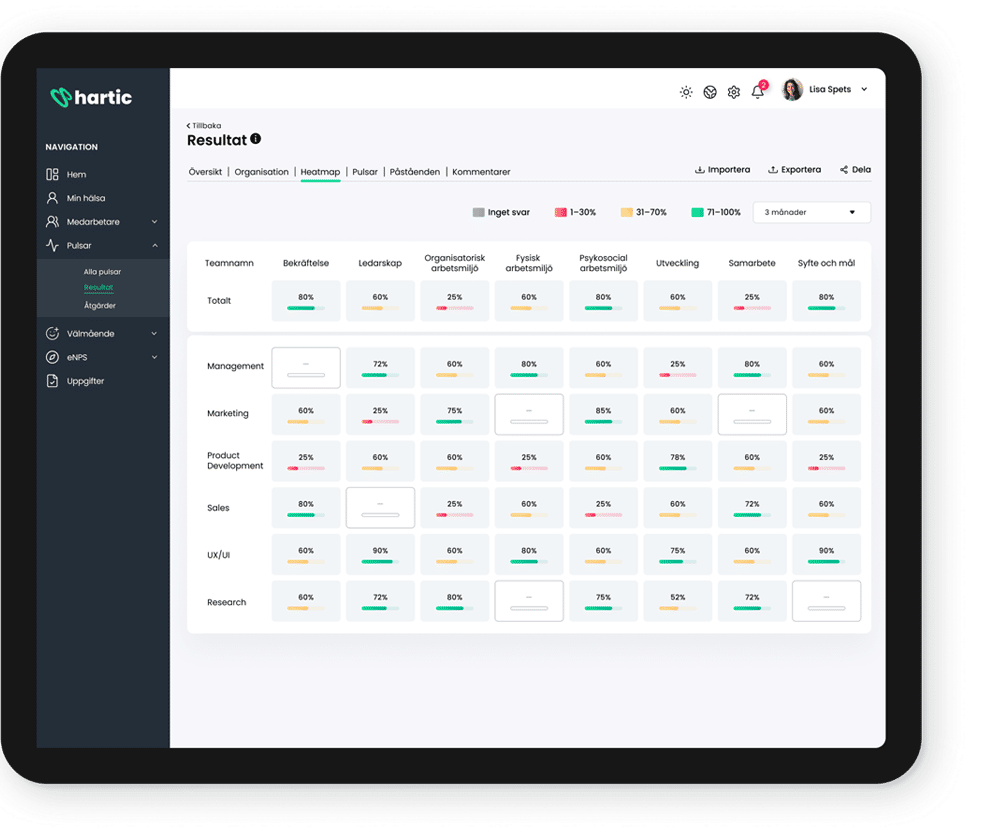Click Management Ledarskap 72% cell
The image size is (1000, 831).
[380, 367]
